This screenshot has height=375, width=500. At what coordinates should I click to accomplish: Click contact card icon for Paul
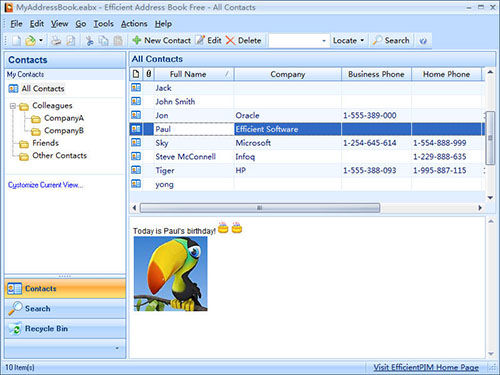click(x=136, y=129)
